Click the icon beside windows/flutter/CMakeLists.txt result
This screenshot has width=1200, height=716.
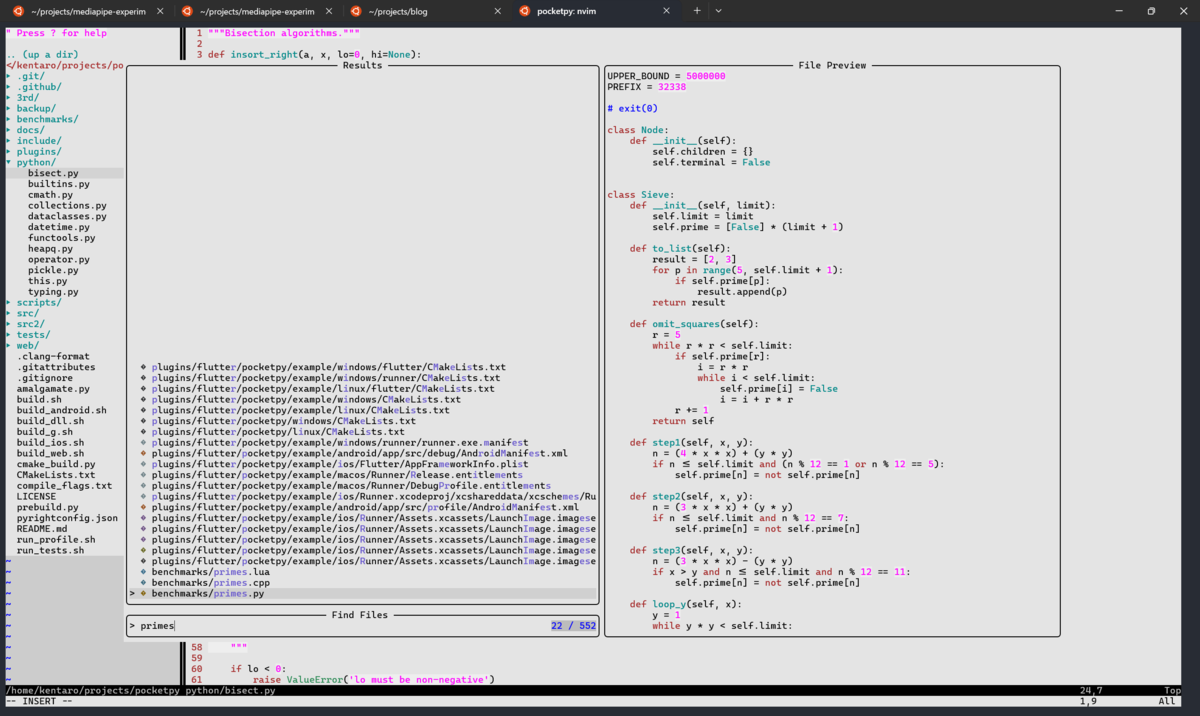pyautogui.click(x=144, y=367)
